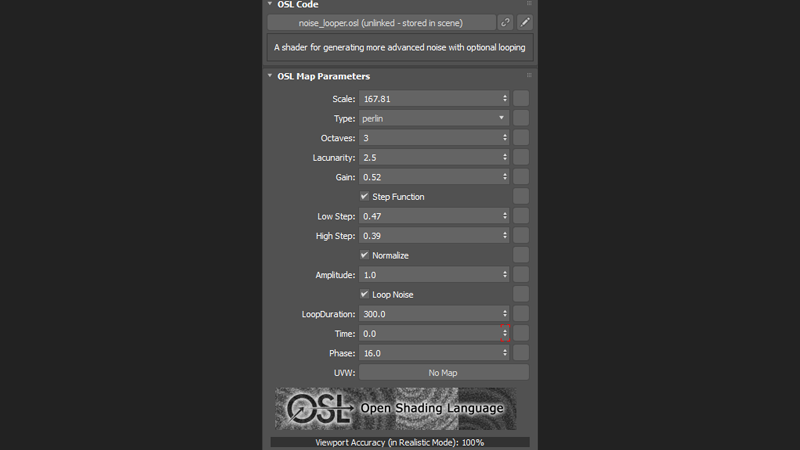The image size is (800, 450).
Task: Click the Octaves spinner arrows
Action: [x=505, y=138]
